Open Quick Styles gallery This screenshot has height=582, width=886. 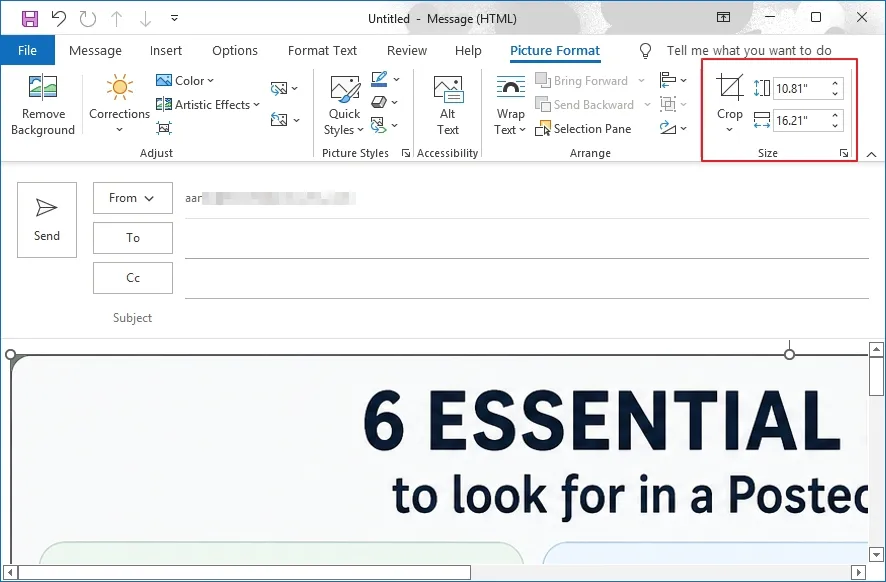tap(344, 105)
